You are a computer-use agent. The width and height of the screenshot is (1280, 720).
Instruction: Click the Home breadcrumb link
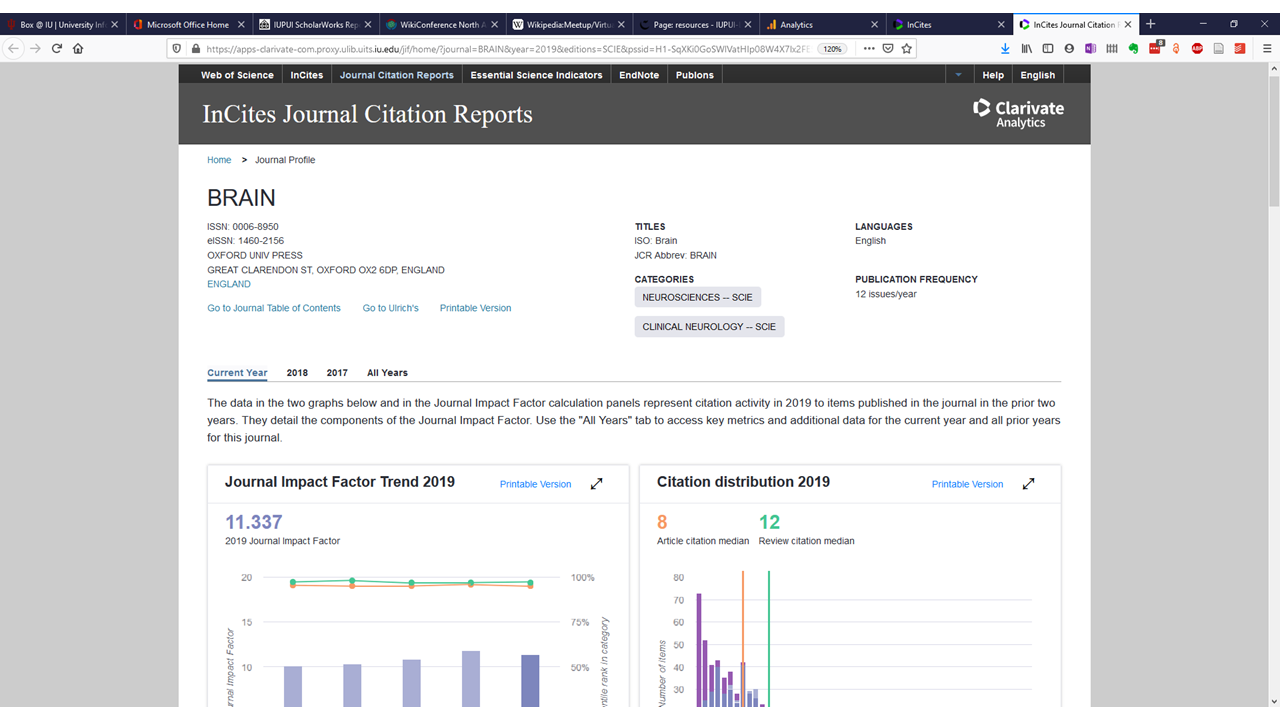219,160
